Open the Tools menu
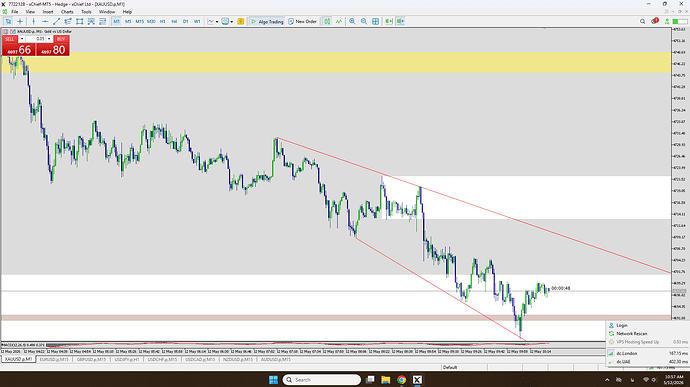The image size is (690, 387). (x=86, y=12)
